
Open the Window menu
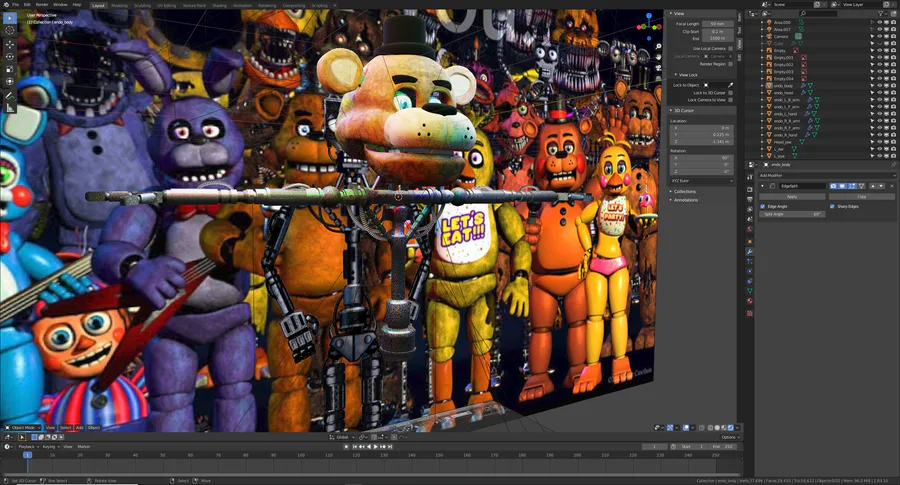tap(60, 5)
